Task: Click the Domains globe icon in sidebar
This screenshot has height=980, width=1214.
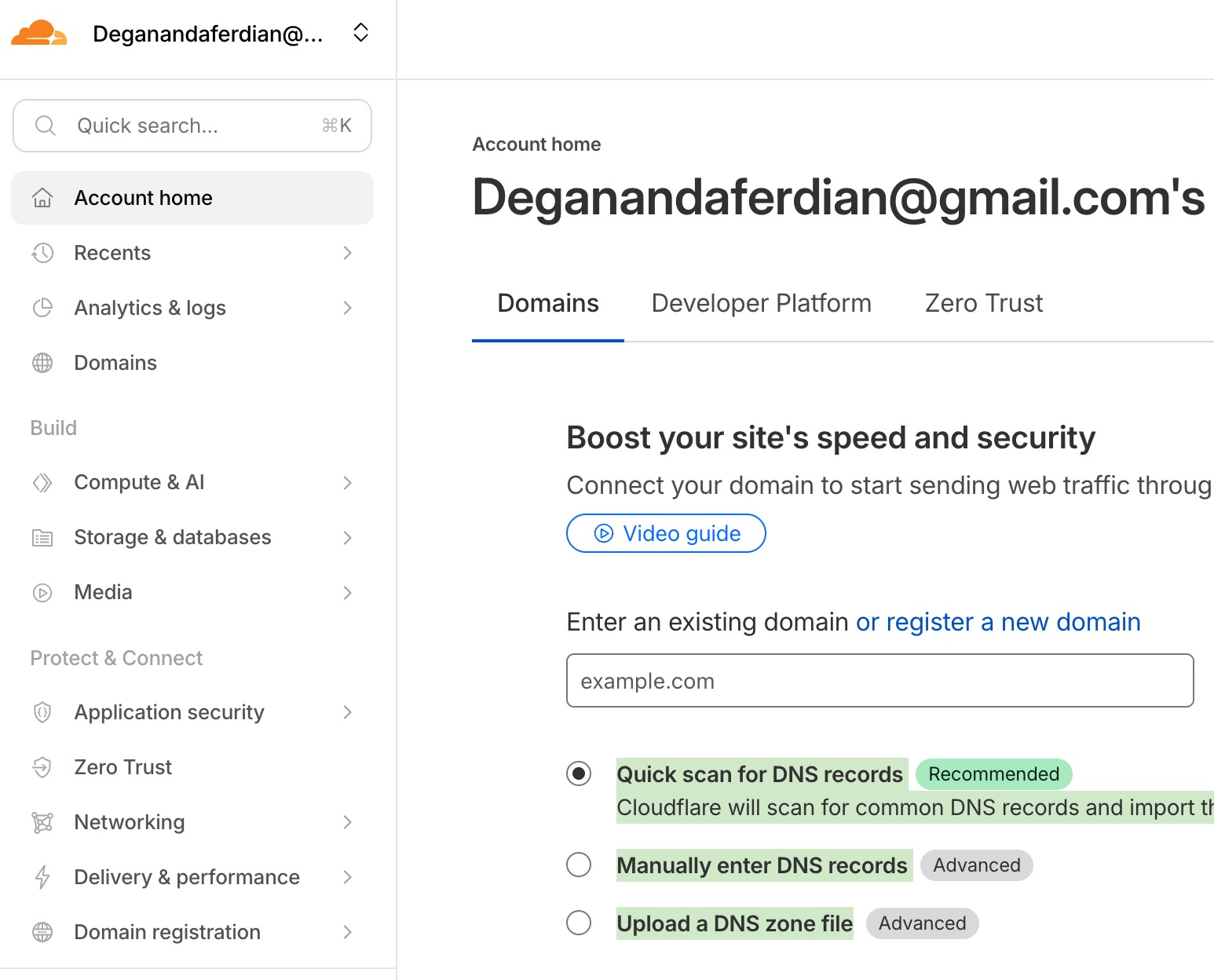Action: [42, 363]
